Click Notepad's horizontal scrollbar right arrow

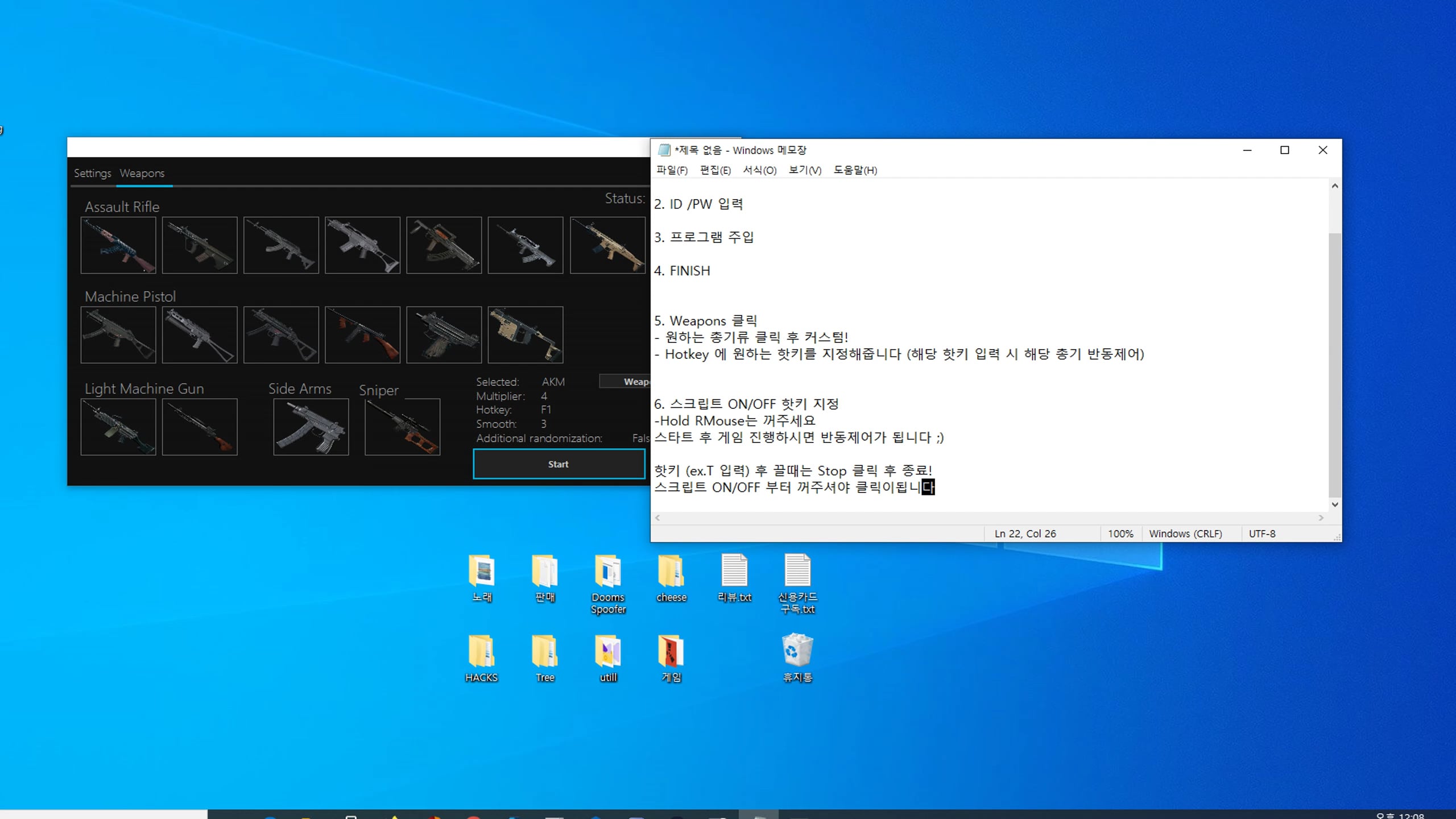[1321, 518]
